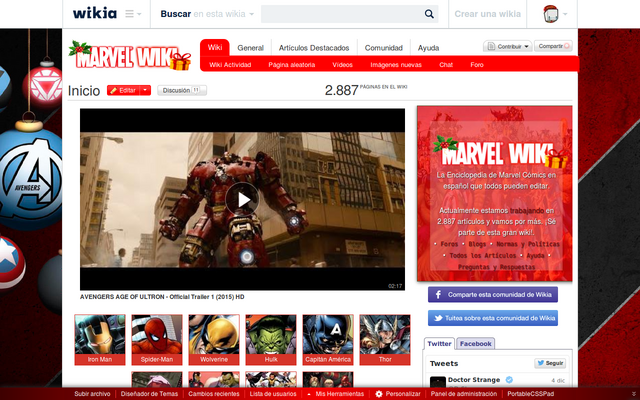Open the Discusión page button
Screen dimensions: 640x400
pos(182,90)
